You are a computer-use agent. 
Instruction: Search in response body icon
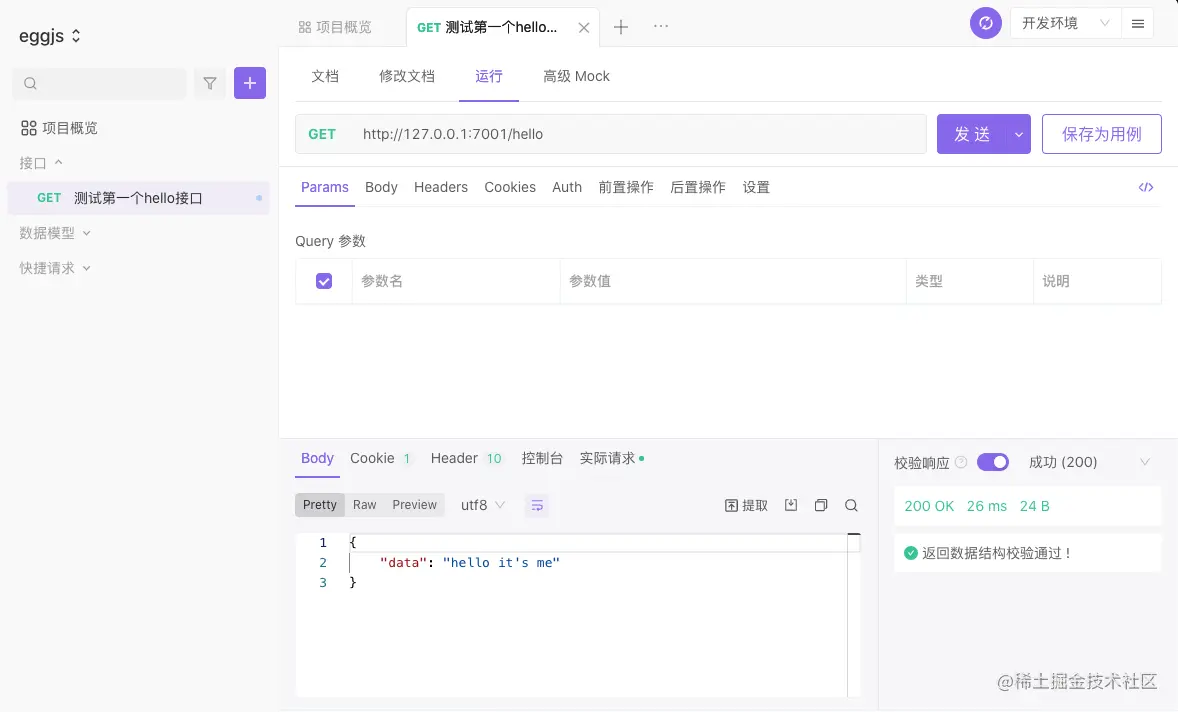851,505
